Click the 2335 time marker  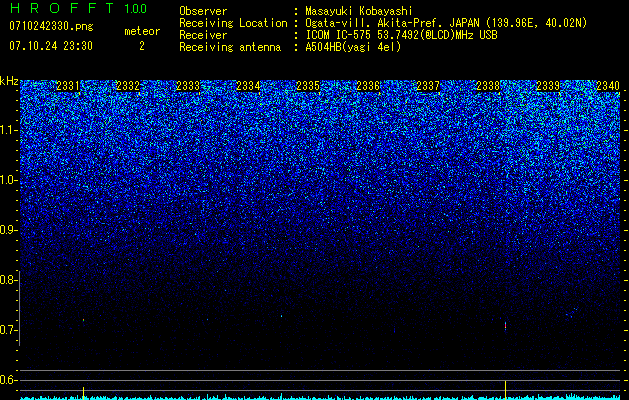click(308, 86)
